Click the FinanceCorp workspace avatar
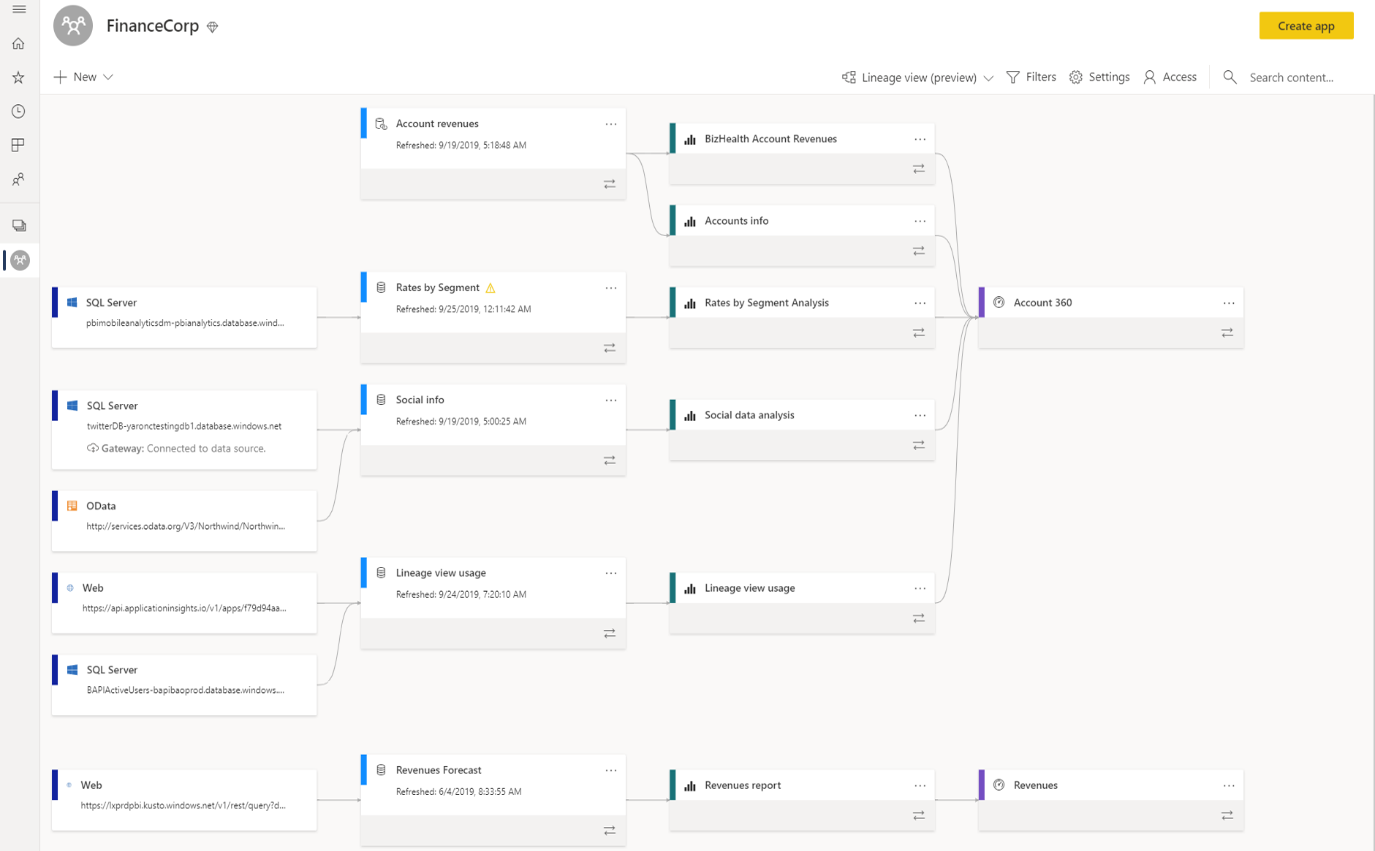The image size is (1375, 851). point(73,26)
